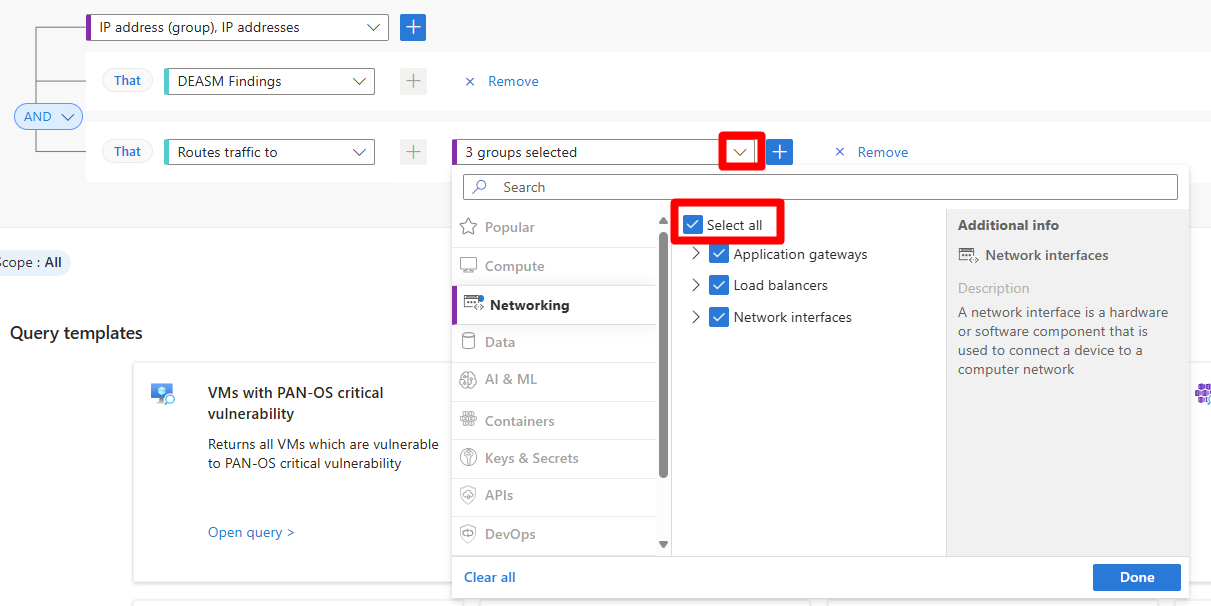Image resolution: width=1211 pixels, height=606 pixels.
Task: Uncheck the Load balancers checkbox
Action: click(x=719, y=285)
